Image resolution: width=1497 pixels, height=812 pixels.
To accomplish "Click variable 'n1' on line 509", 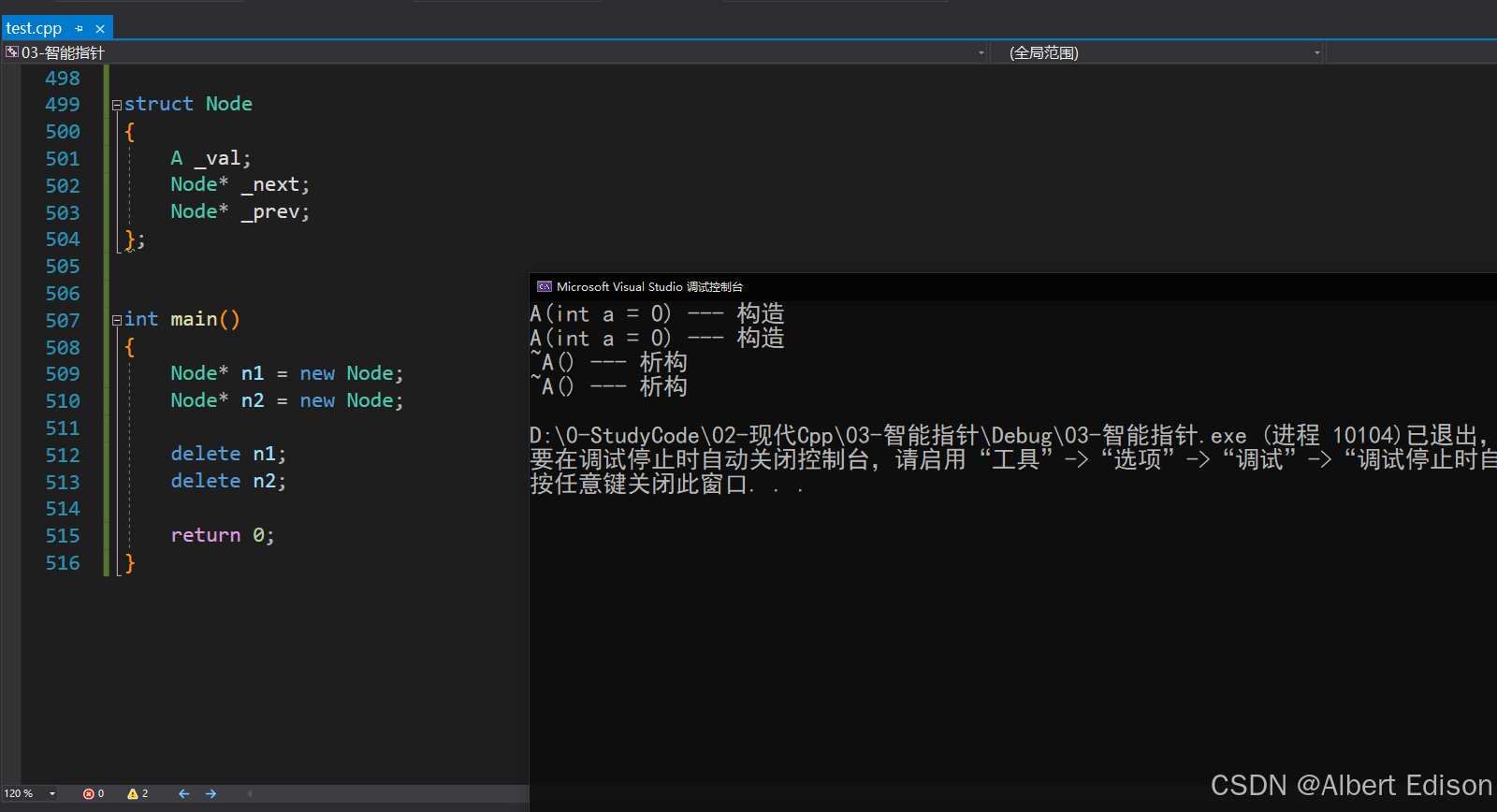I will [253, 373].
